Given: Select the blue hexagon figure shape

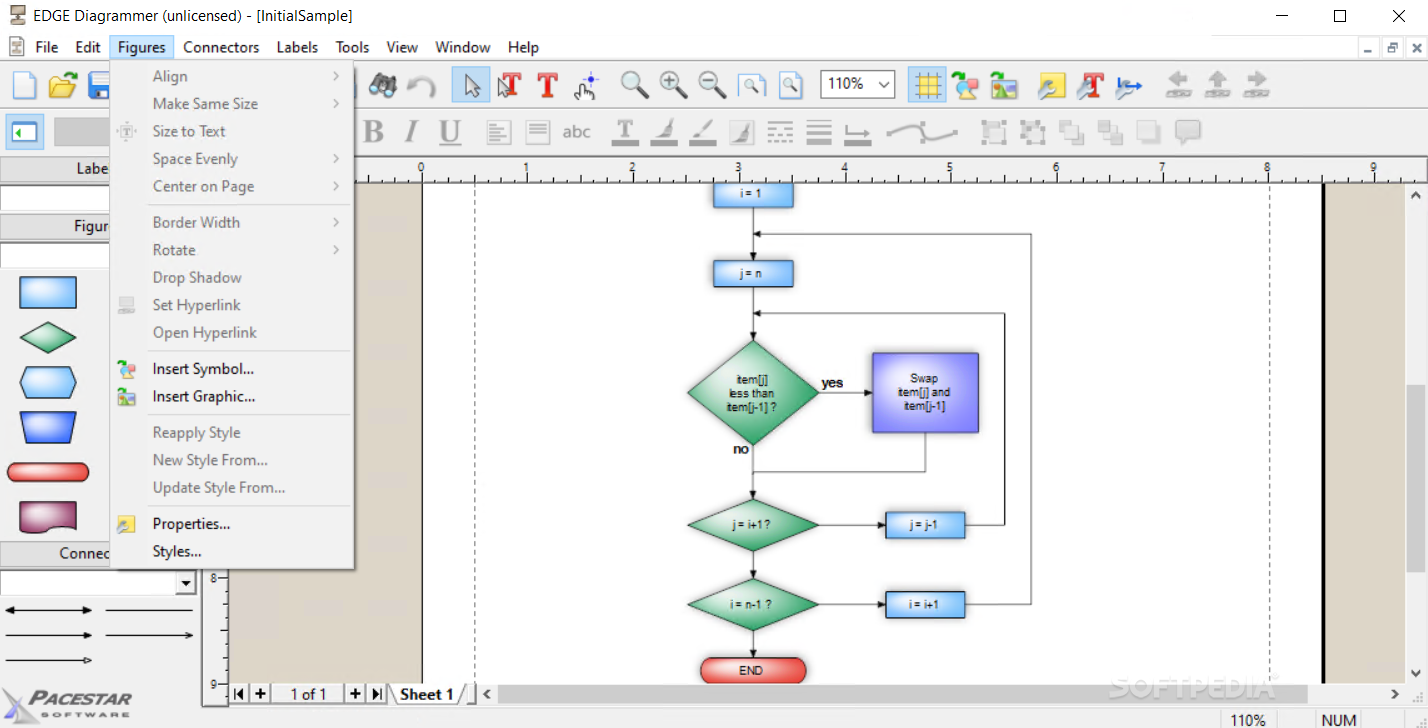Looking at the screenshot, I should click(48, 382).
